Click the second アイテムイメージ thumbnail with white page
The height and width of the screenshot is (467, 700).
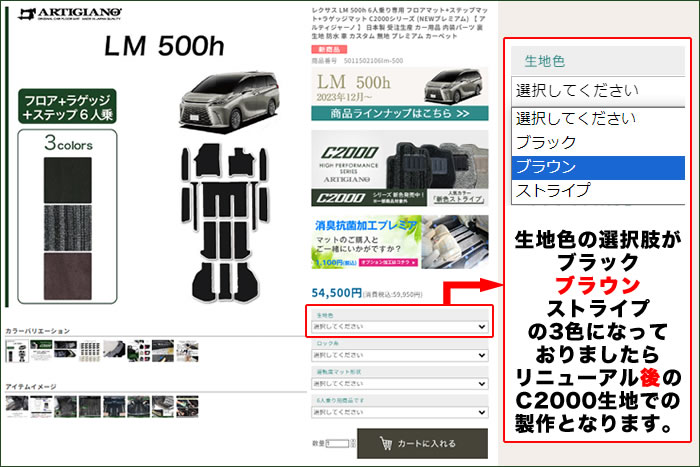pyautogui.click(x=41, y=406)
